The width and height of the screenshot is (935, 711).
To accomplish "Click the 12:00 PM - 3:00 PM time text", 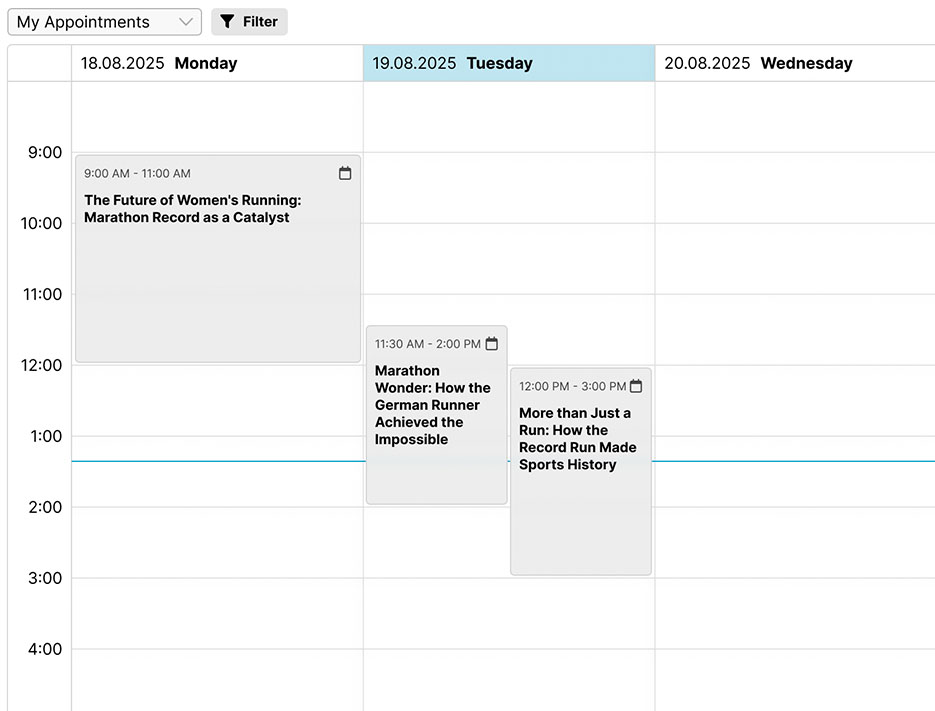I will (572, 386).
